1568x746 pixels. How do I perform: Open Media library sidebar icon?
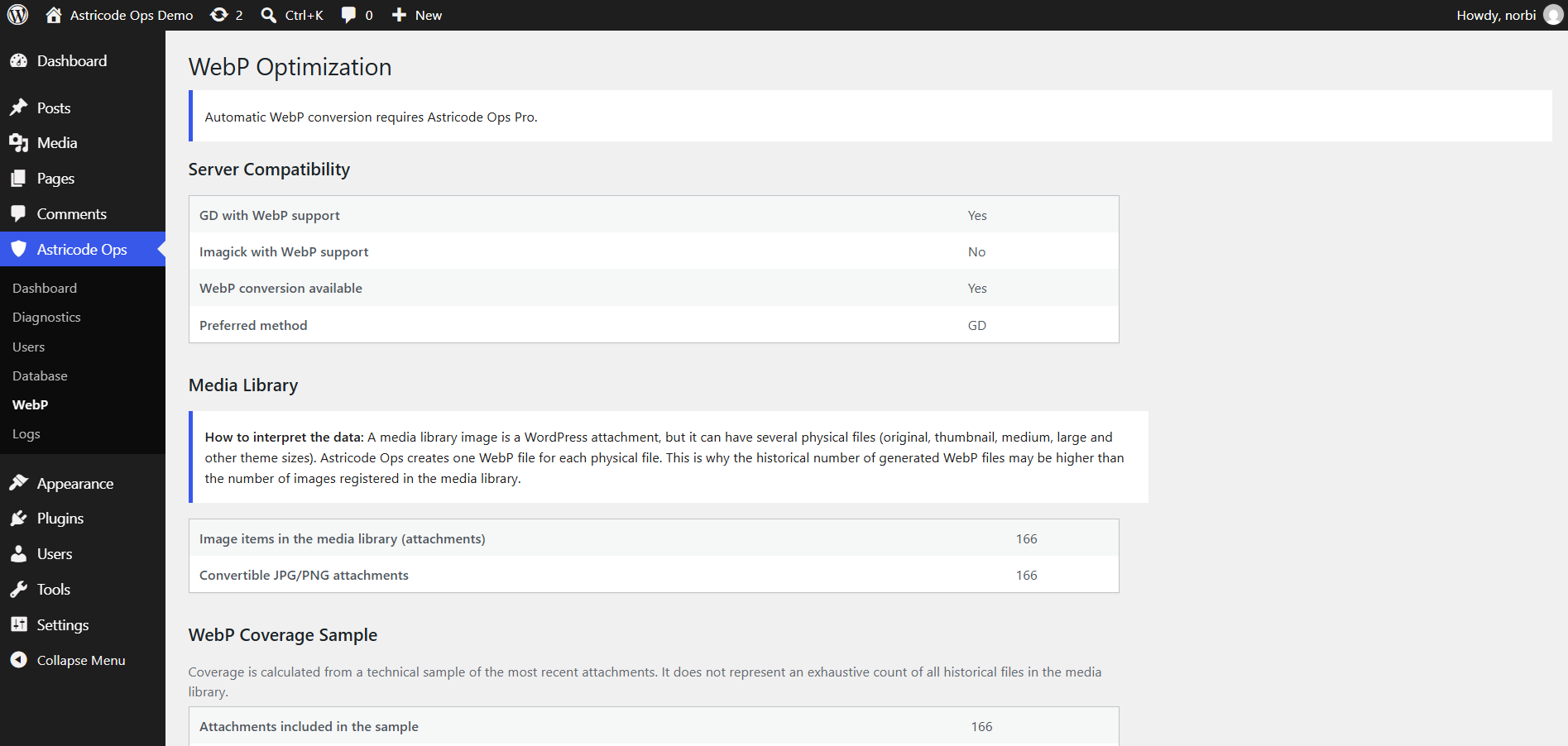point(18,143)
